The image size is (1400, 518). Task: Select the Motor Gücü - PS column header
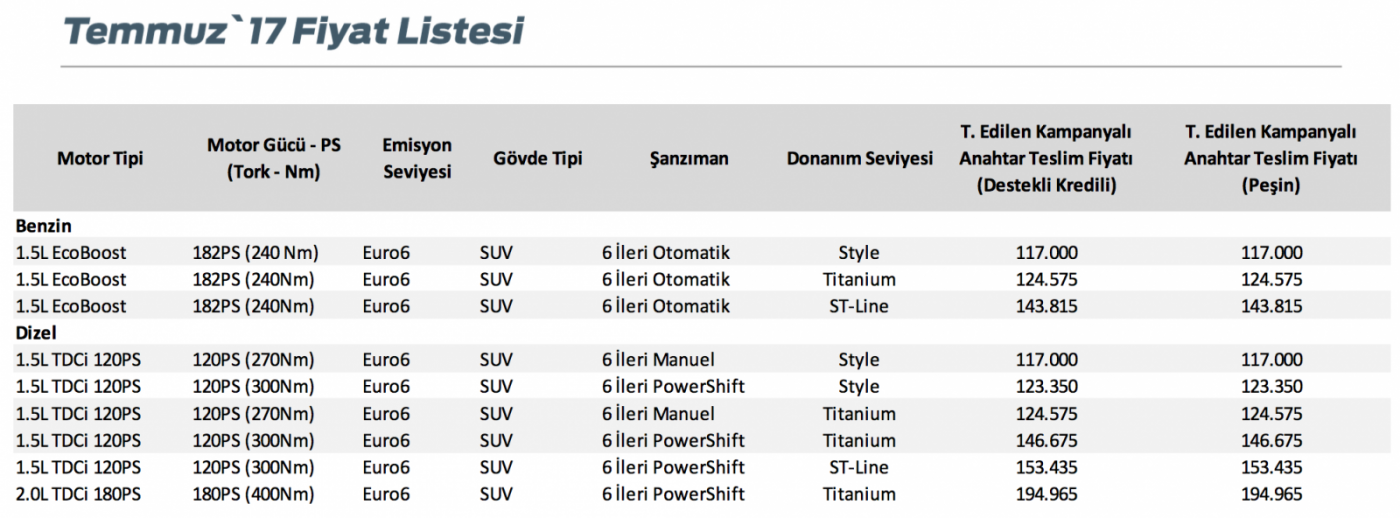click(x=274, y=158)
